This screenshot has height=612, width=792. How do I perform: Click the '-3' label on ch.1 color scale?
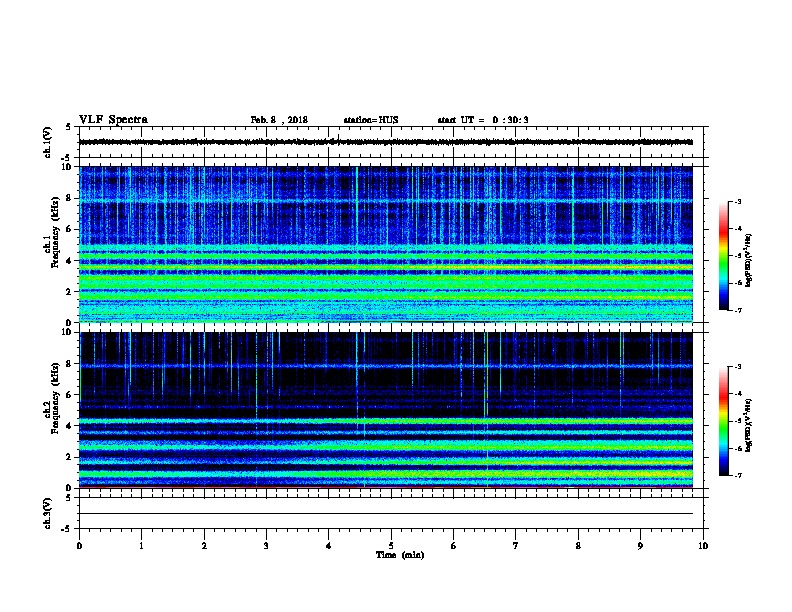738,201
